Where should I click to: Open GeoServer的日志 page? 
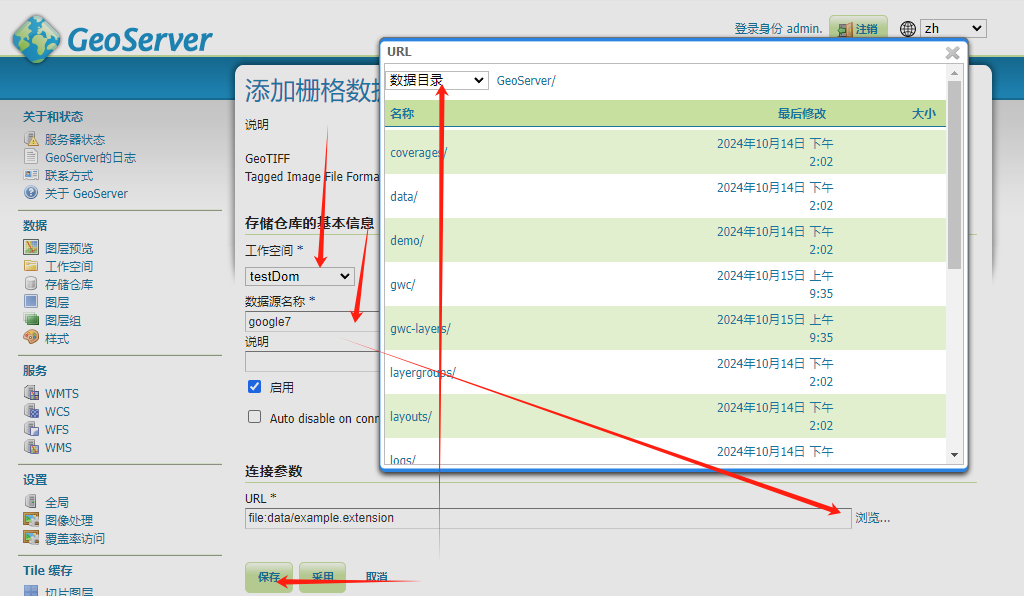point(90,157)
